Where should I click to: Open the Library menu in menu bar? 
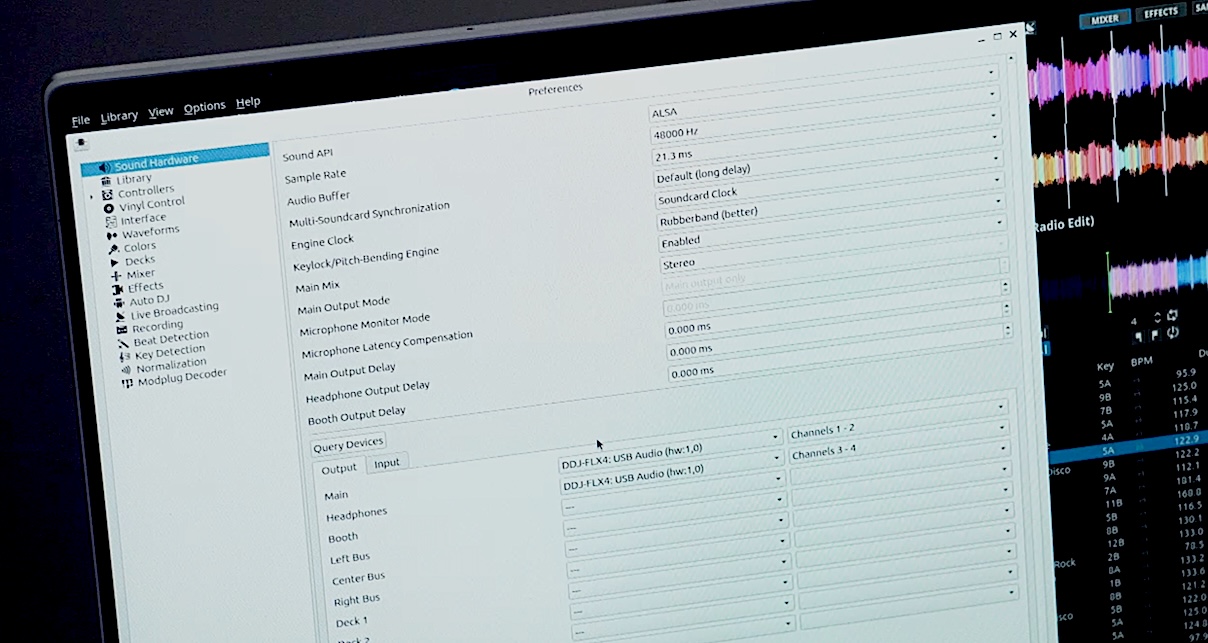pos(119,116)
